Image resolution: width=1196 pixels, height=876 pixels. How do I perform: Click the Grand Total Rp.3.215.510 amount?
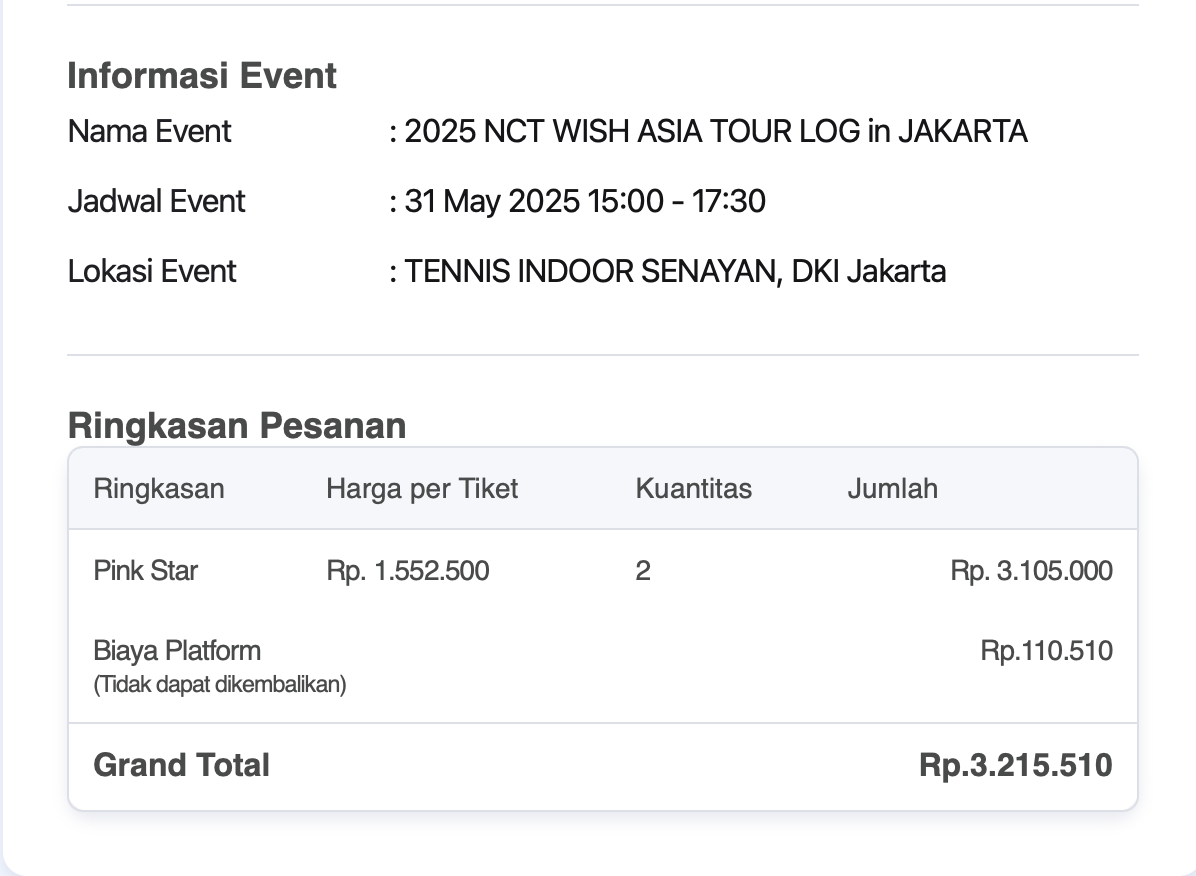(1016, 765)
